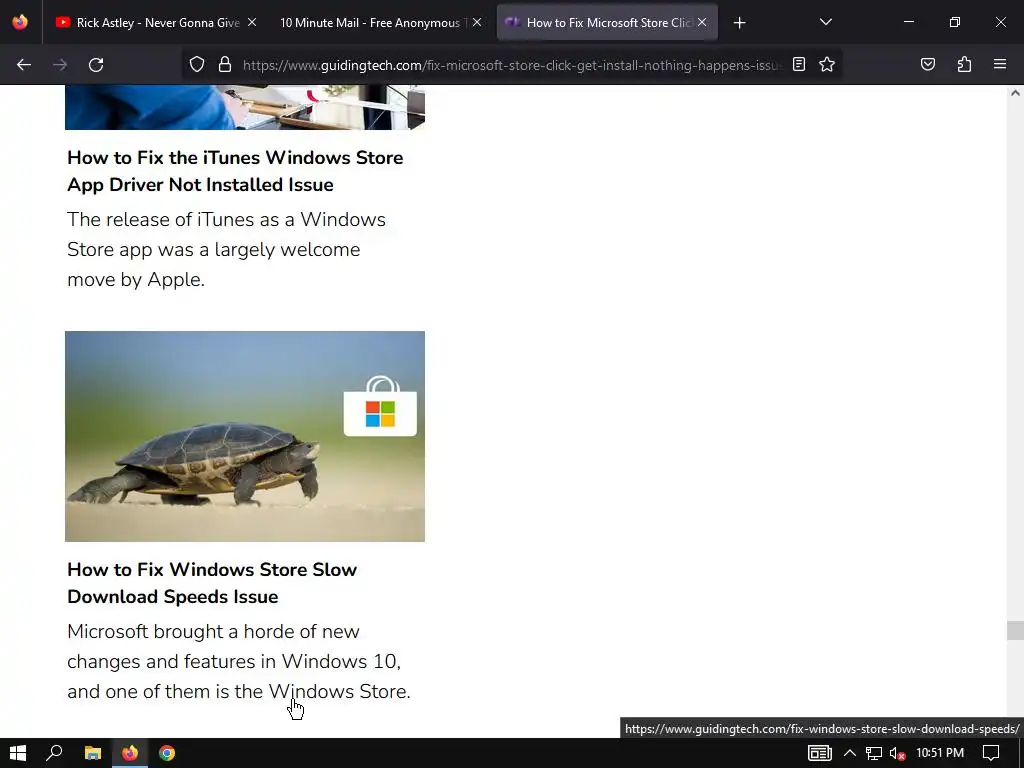
Task: Open the clock showing 10:51 PM
Action: click(x=940, y=753)
